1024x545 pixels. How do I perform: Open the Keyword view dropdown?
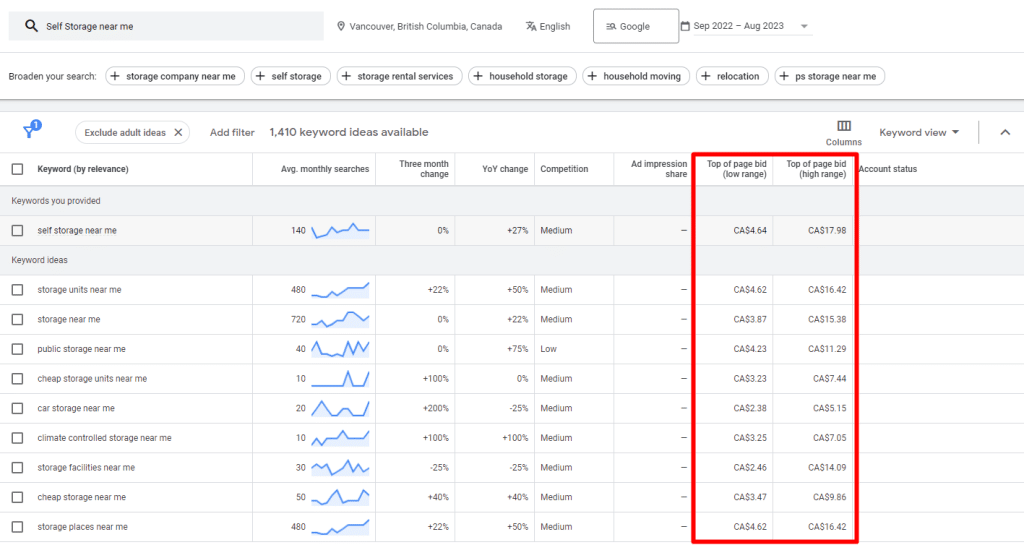tap(919, 132)
